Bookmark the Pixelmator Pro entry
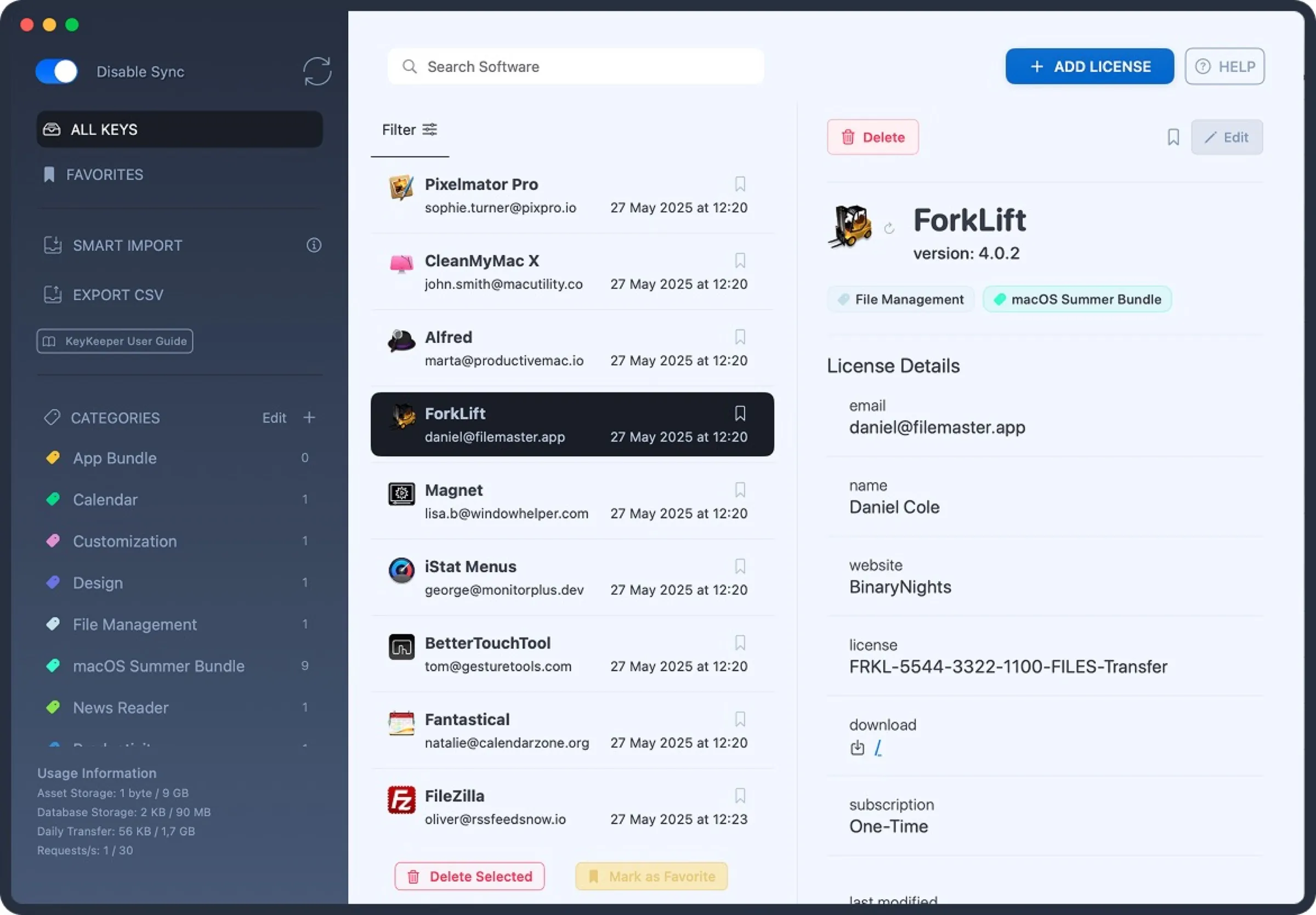 (740, 184)
